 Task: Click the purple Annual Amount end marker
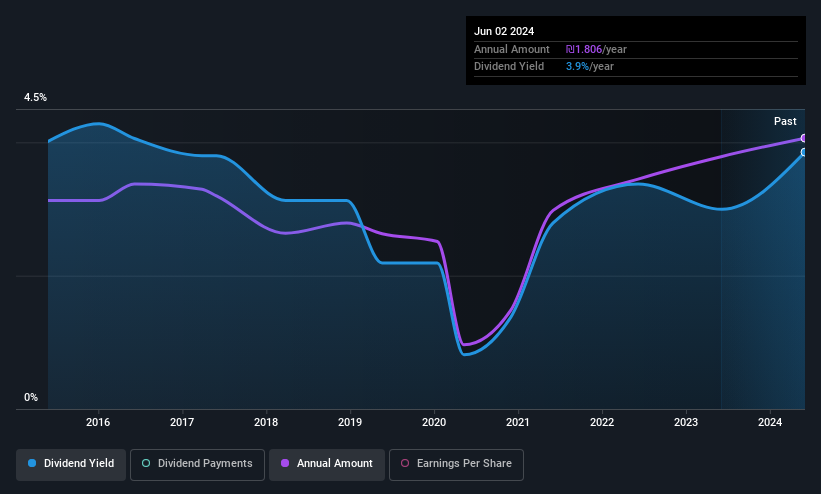(x=804, y=138)
